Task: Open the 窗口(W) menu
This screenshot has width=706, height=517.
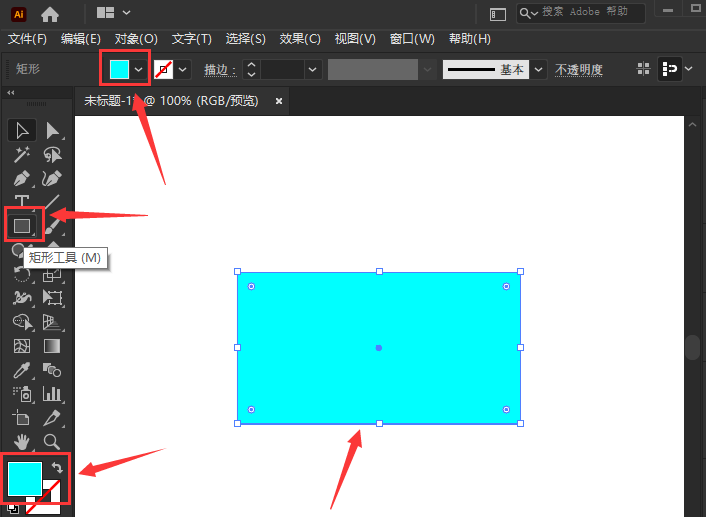Action: [412, 39]
